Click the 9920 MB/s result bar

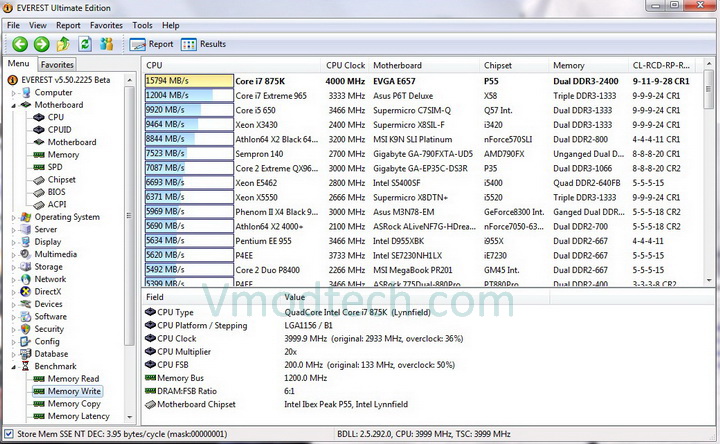(x=189, y=110)
